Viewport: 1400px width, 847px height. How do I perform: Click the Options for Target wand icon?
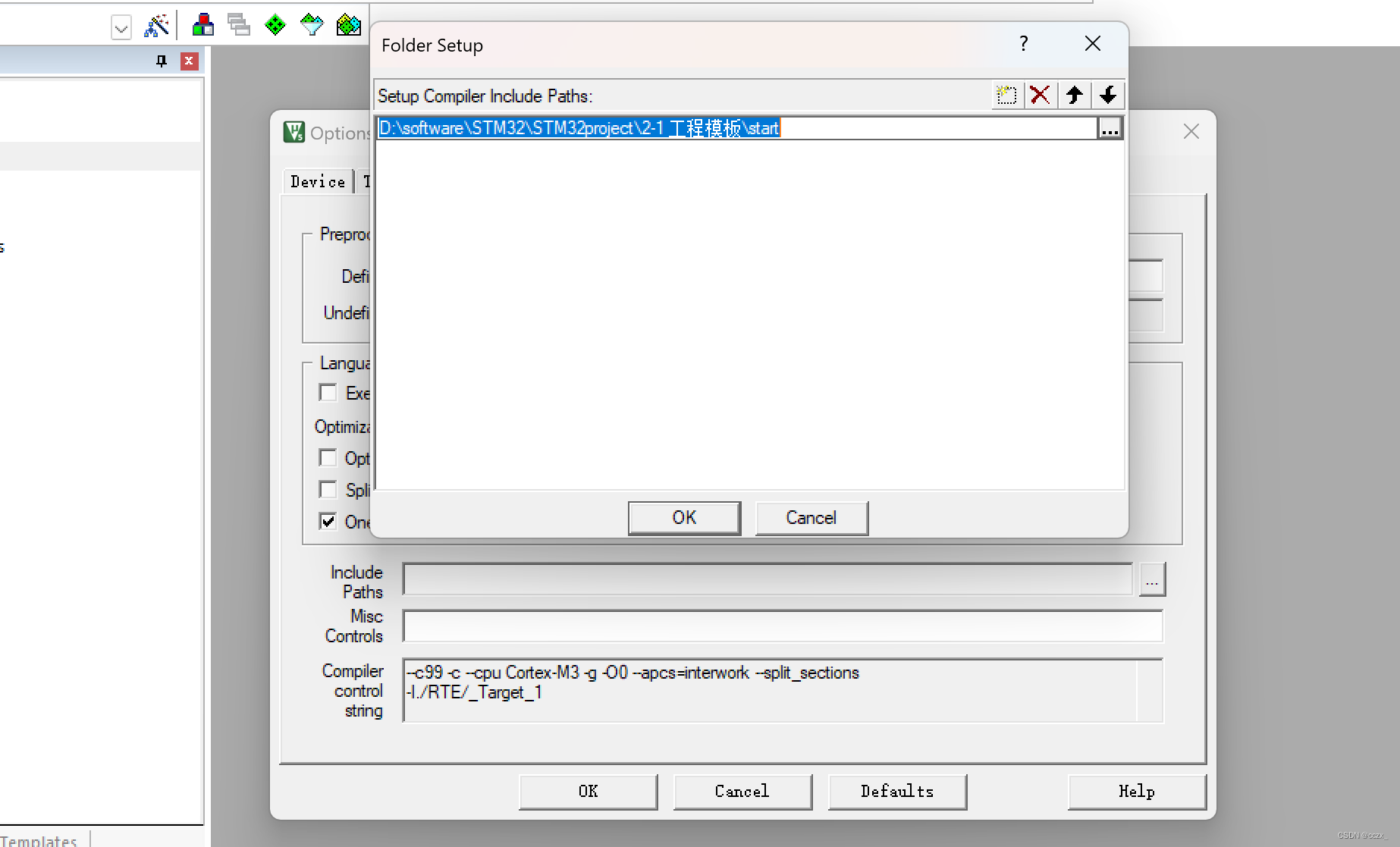156,26
